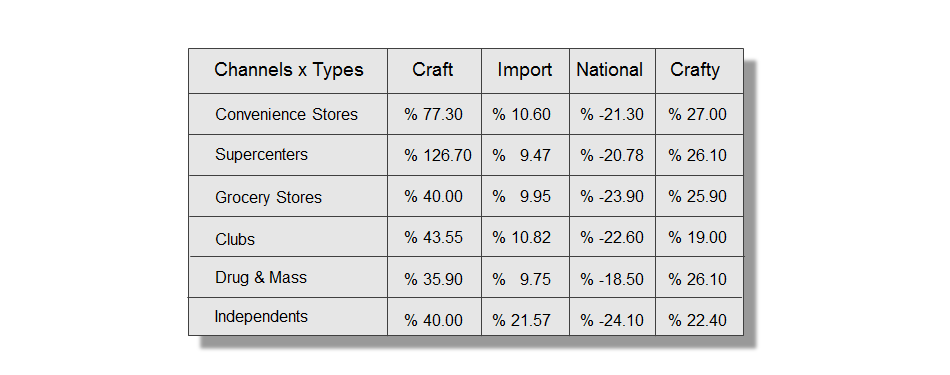Select the % -24.10 National cell
This screenshot has width=950, height=375.
[x=612, y=319]
